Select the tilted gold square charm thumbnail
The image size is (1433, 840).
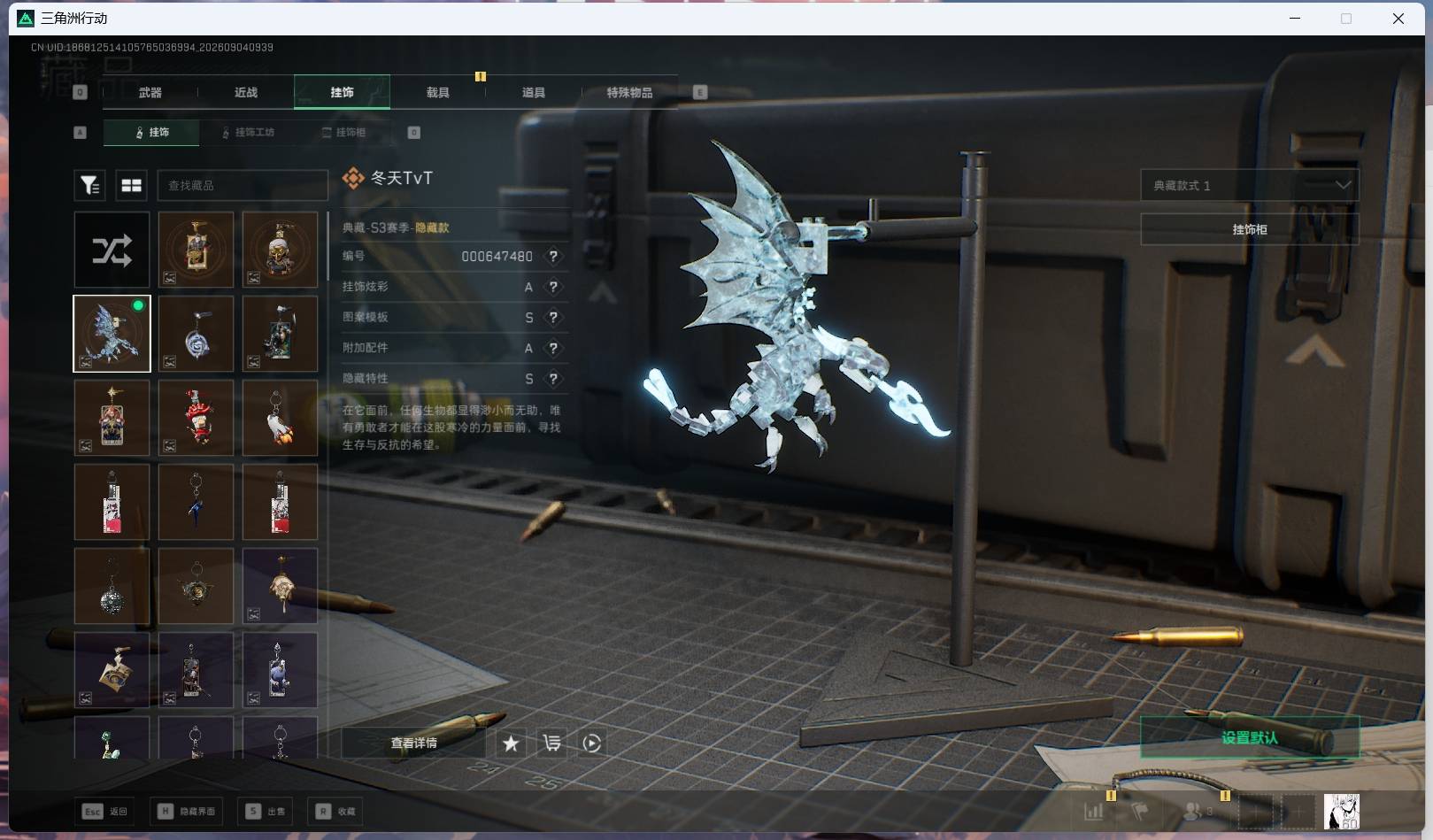(x=112, y=670)
